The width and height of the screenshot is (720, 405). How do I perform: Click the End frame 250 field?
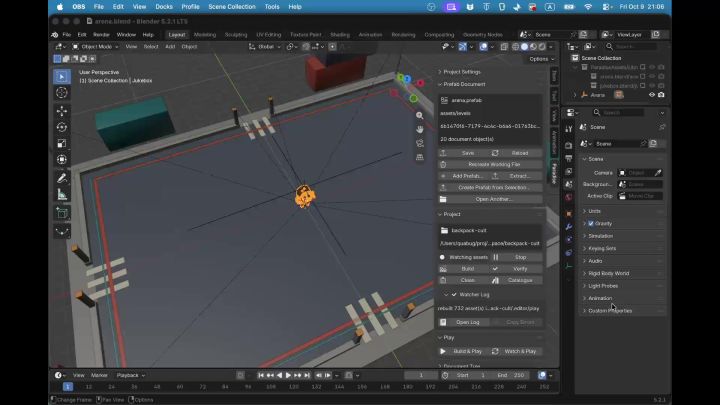pyautogui.click(x=511, y=376)
